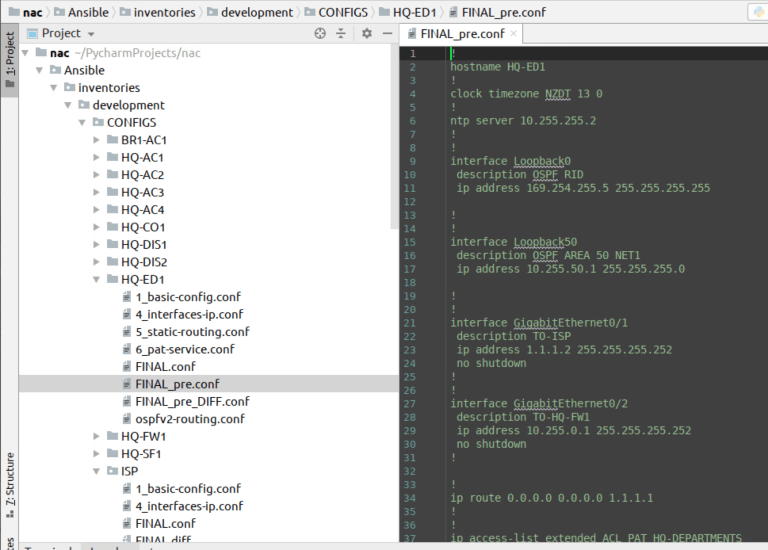Click Ansible in the breadcrumb bar
Image resolution: width=768 pixels, height=550 pixels.
coord(81,12)
